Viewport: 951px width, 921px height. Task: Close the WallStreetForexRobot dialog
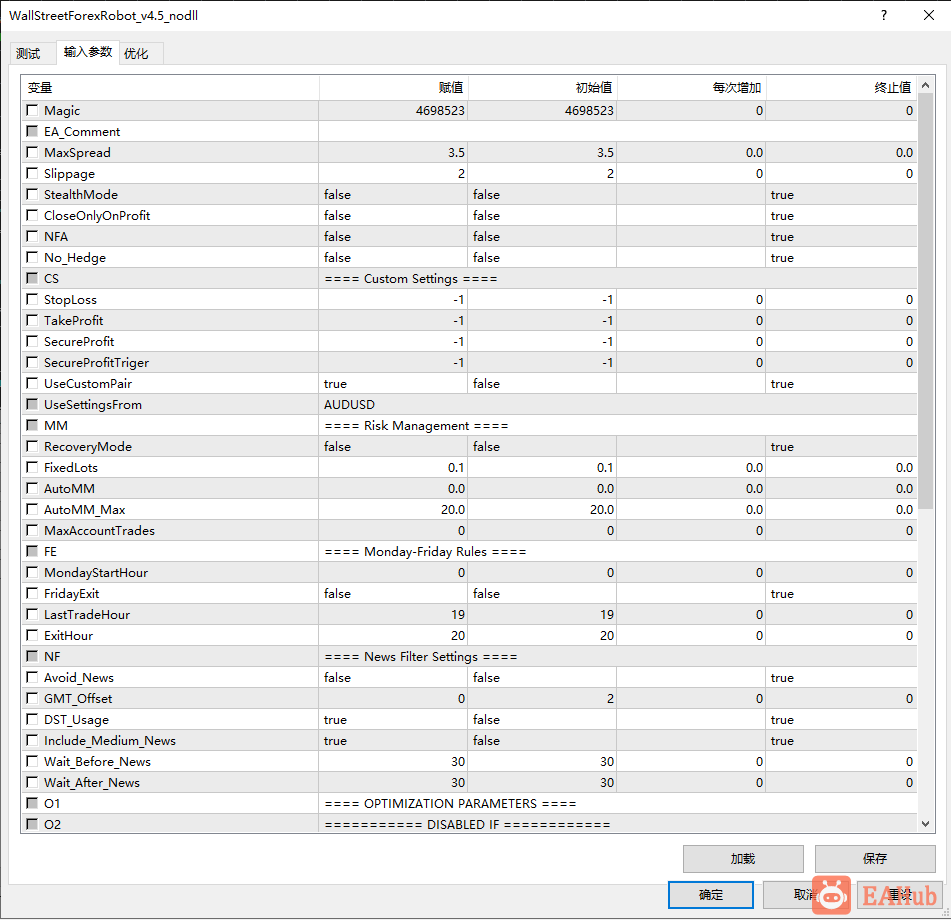tap(929, 15)
